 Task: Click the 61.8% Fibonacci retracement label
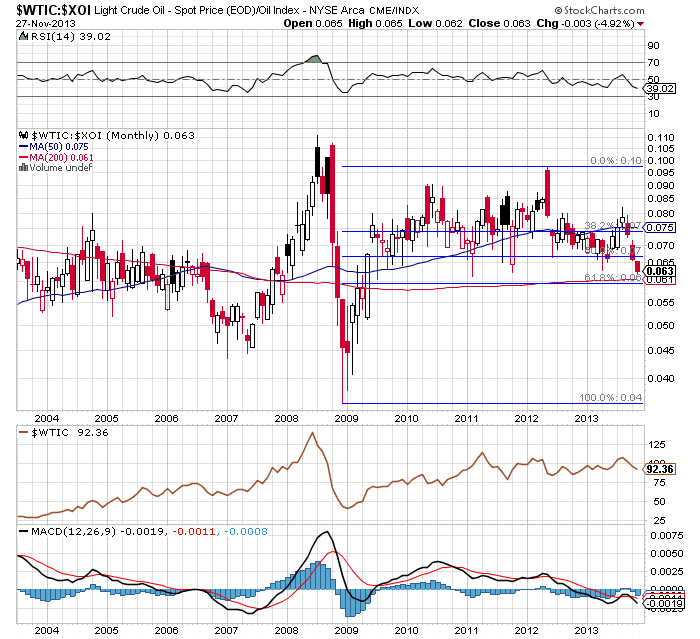click(612, 278)
